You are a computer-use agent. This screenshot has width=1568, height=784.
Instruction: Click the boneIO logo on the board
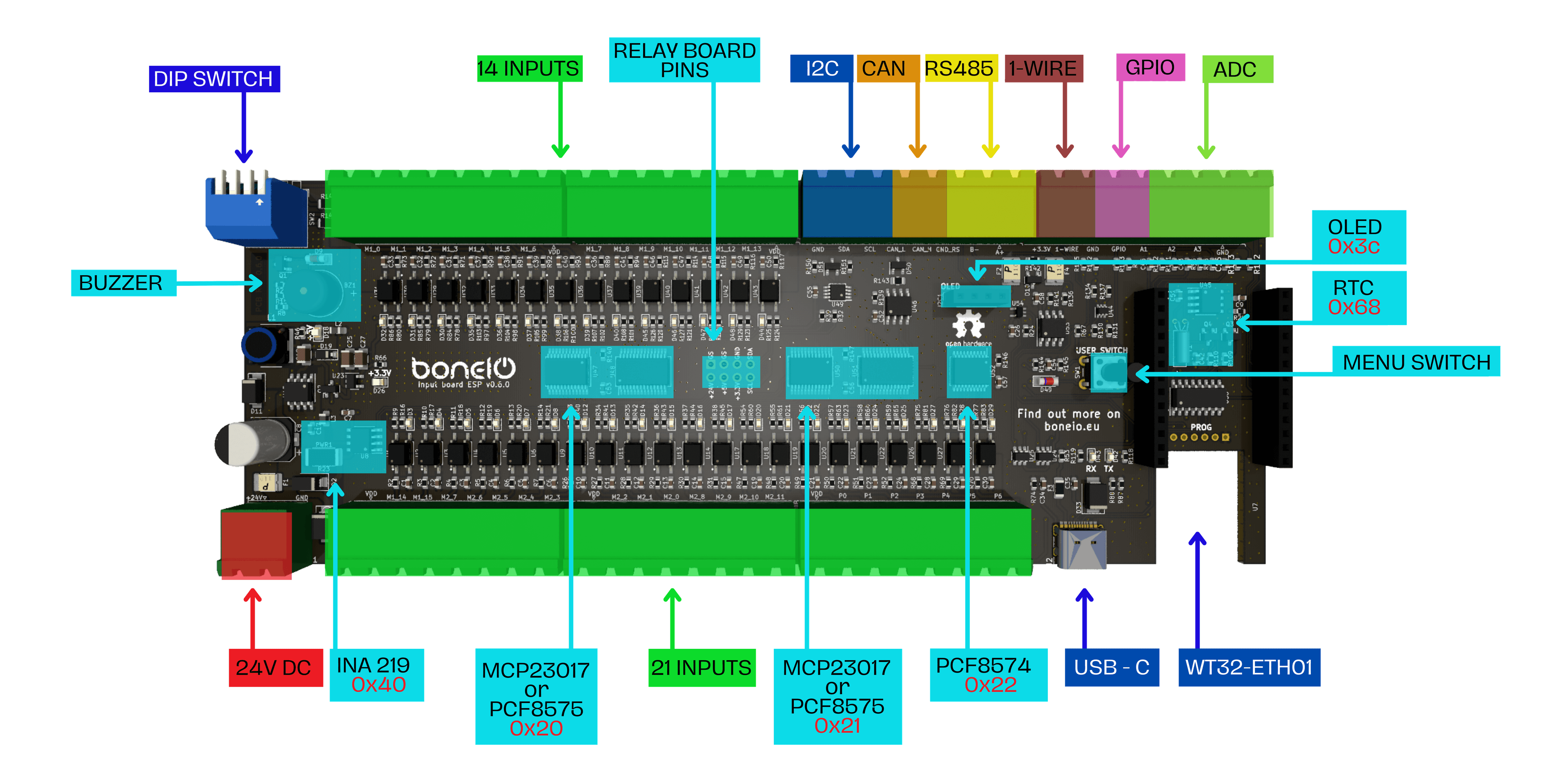tap(463, 369)
